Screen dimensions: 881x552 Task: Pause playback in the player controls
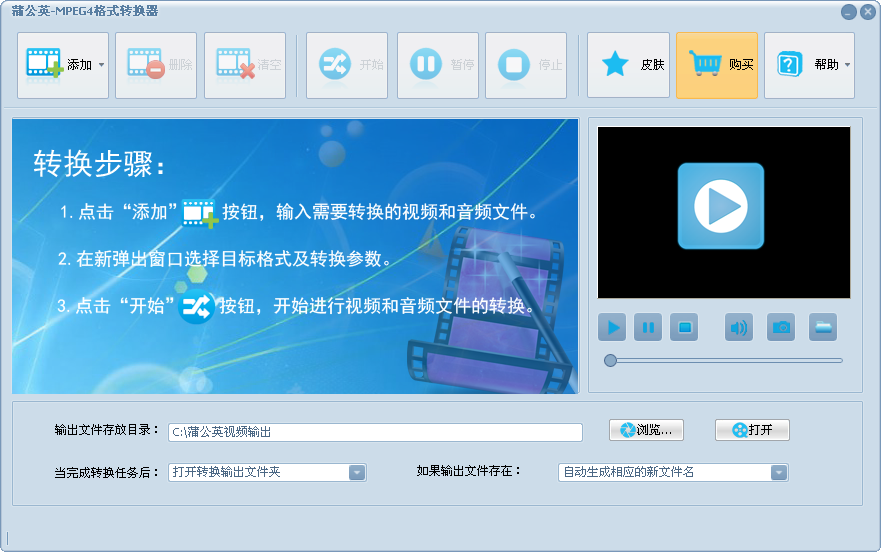[x=648, y=327]
